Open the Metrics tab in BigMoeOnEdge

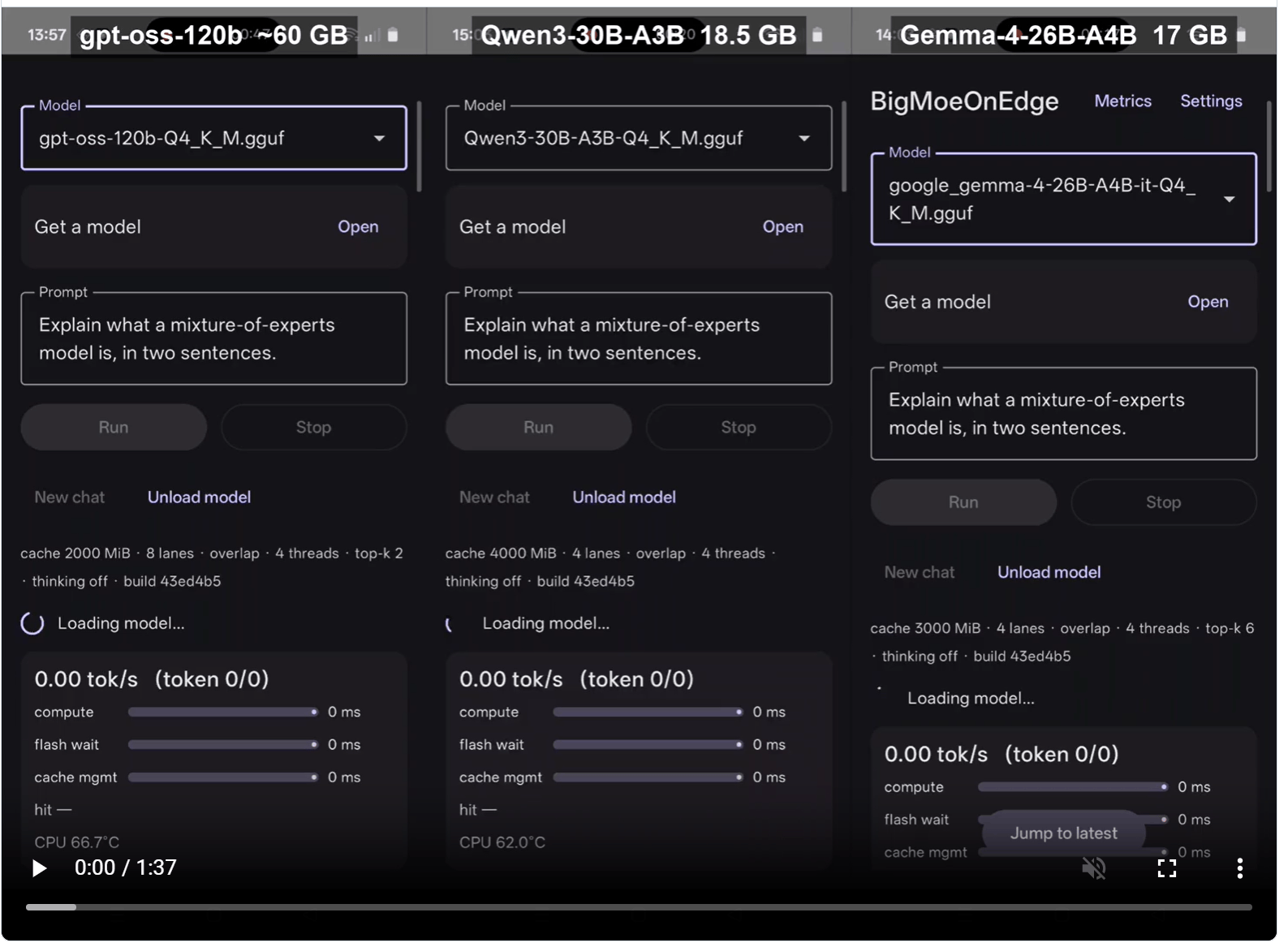(1122, 101)
